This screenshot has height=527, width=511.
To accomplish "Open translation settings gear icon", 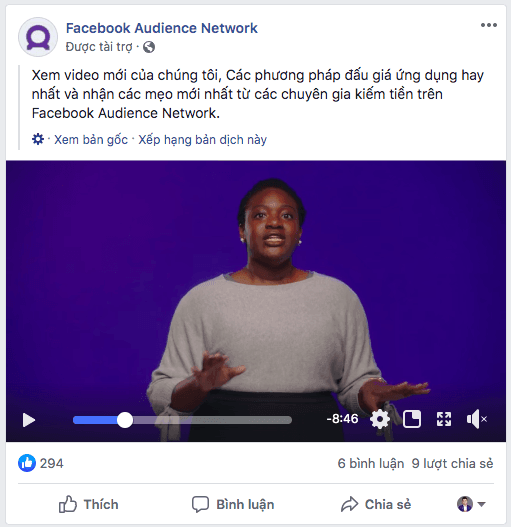I will point(38,139).
